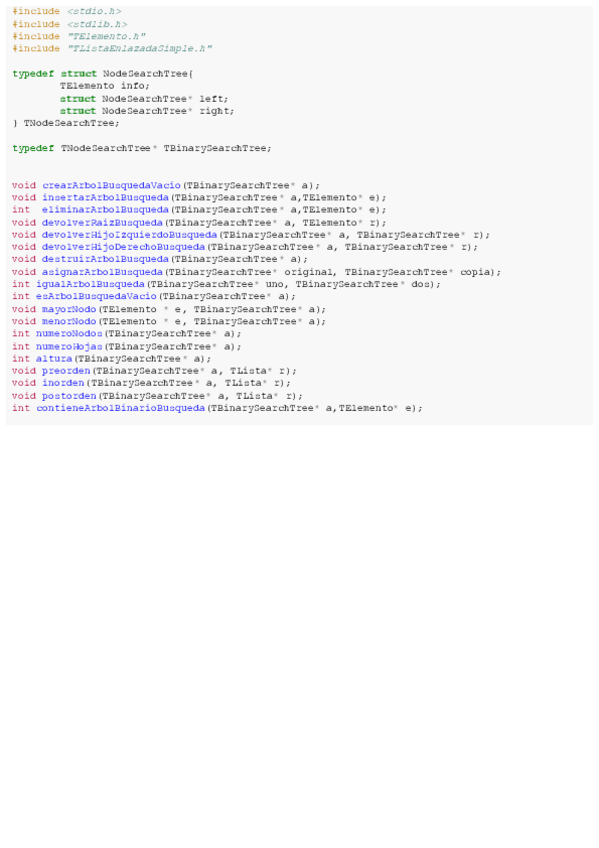Click the crearArbolBusquedaVacio function name

[111, 186]
